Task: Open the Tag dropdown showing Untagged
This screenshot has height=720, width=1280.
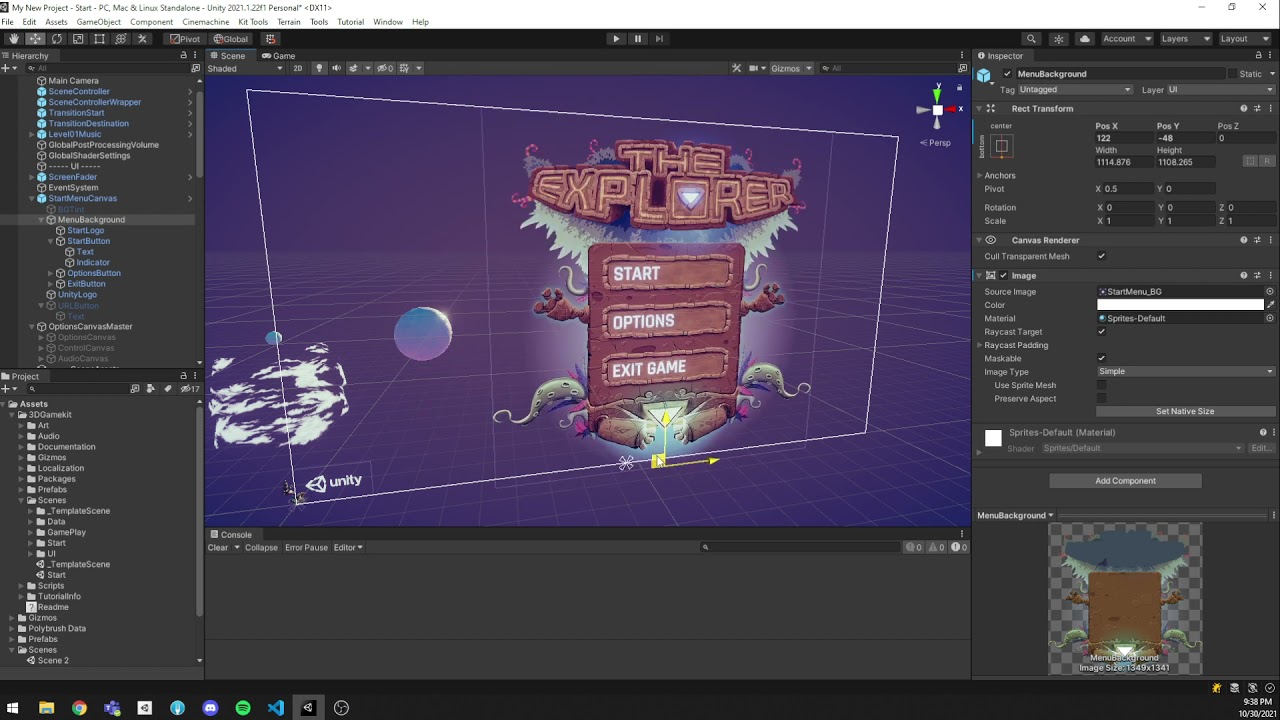Action: click(1075, 90)
